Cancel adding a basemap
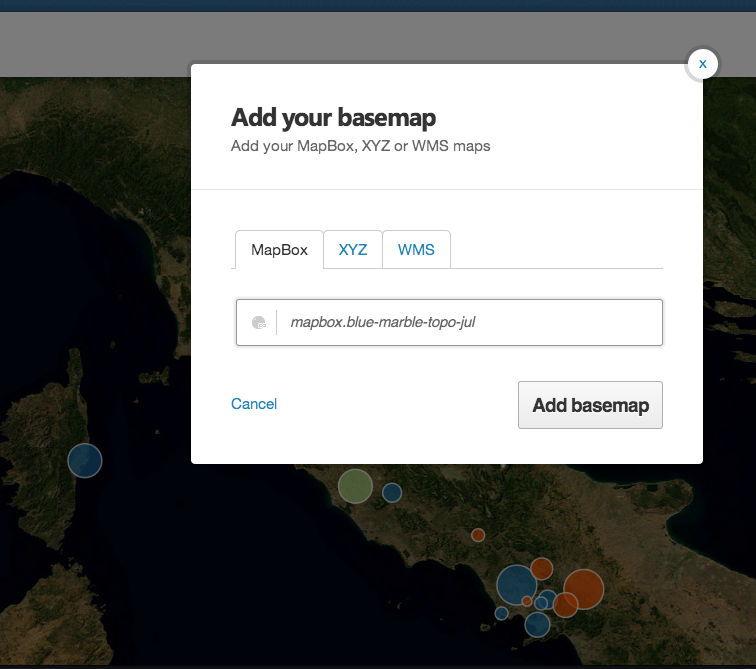The image size is (756, 669). point(254,404)
